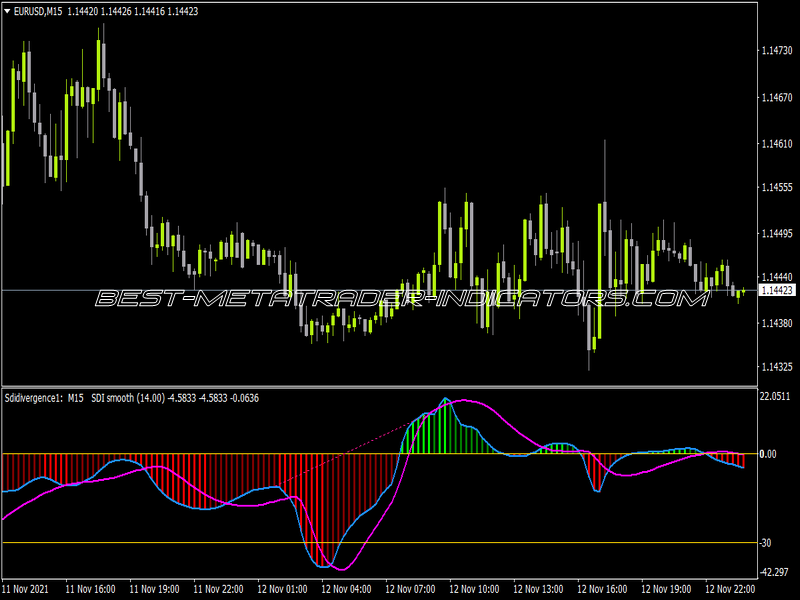Click the EURUSD,M15 chart title text
Viewport: 800px width, 600px height.
38,11
